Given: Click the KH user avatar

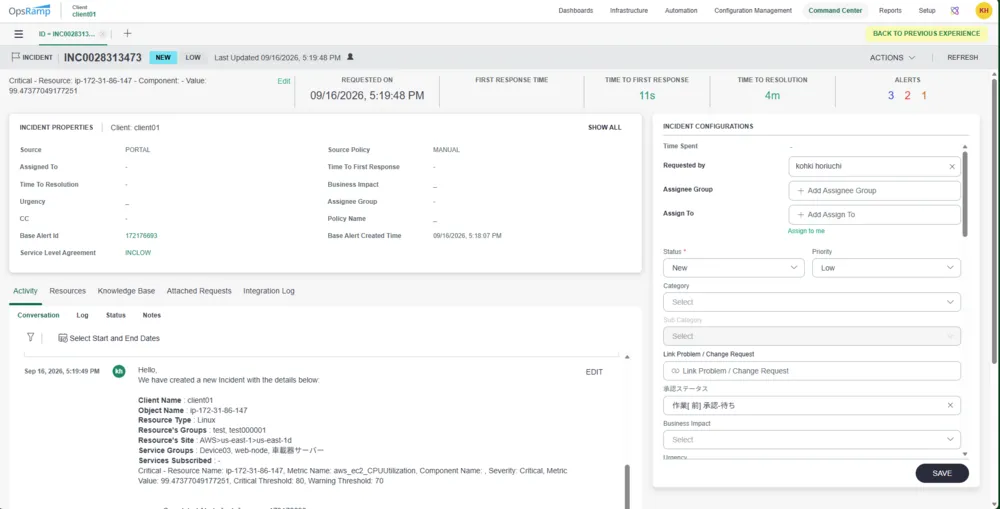Looking at the screenshot, I should [983, 10].
